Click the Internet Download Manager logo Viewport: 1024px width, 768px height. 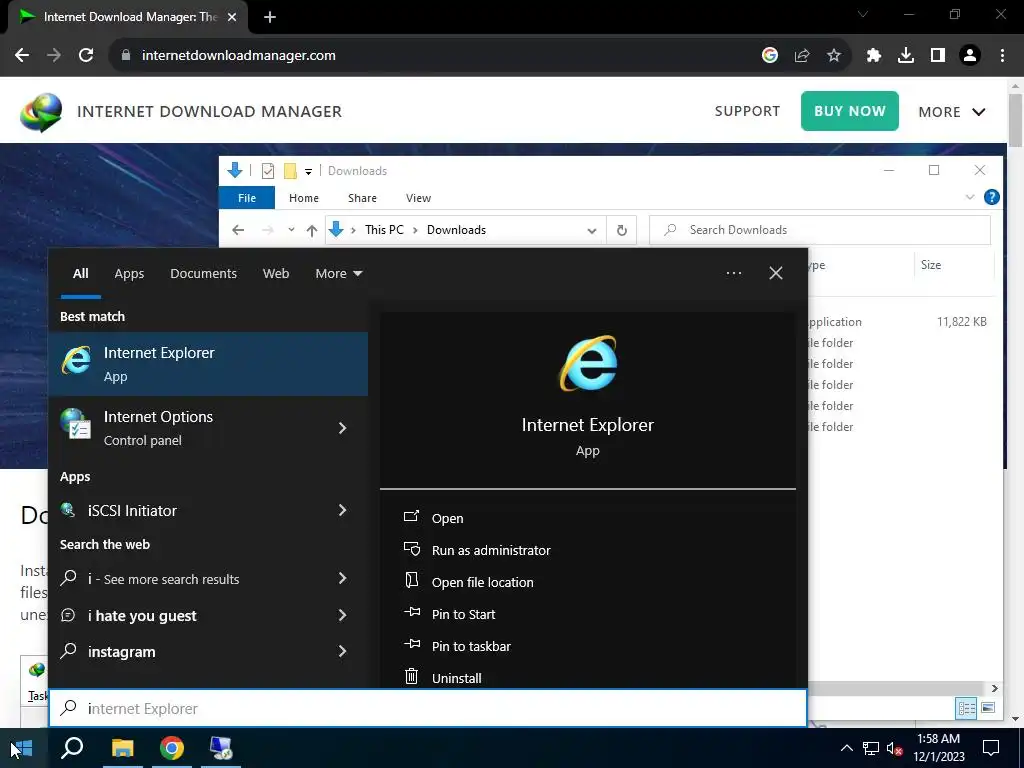(x=41, y=112)
